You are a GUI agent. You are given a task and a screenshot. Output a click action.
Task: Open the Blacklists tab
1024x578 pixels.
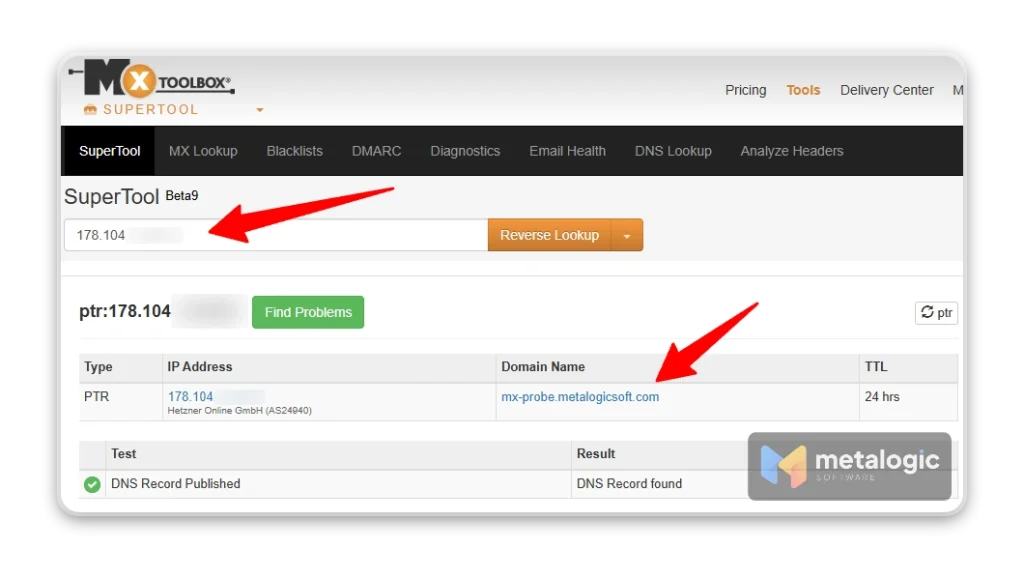click(x=295, y=151)
